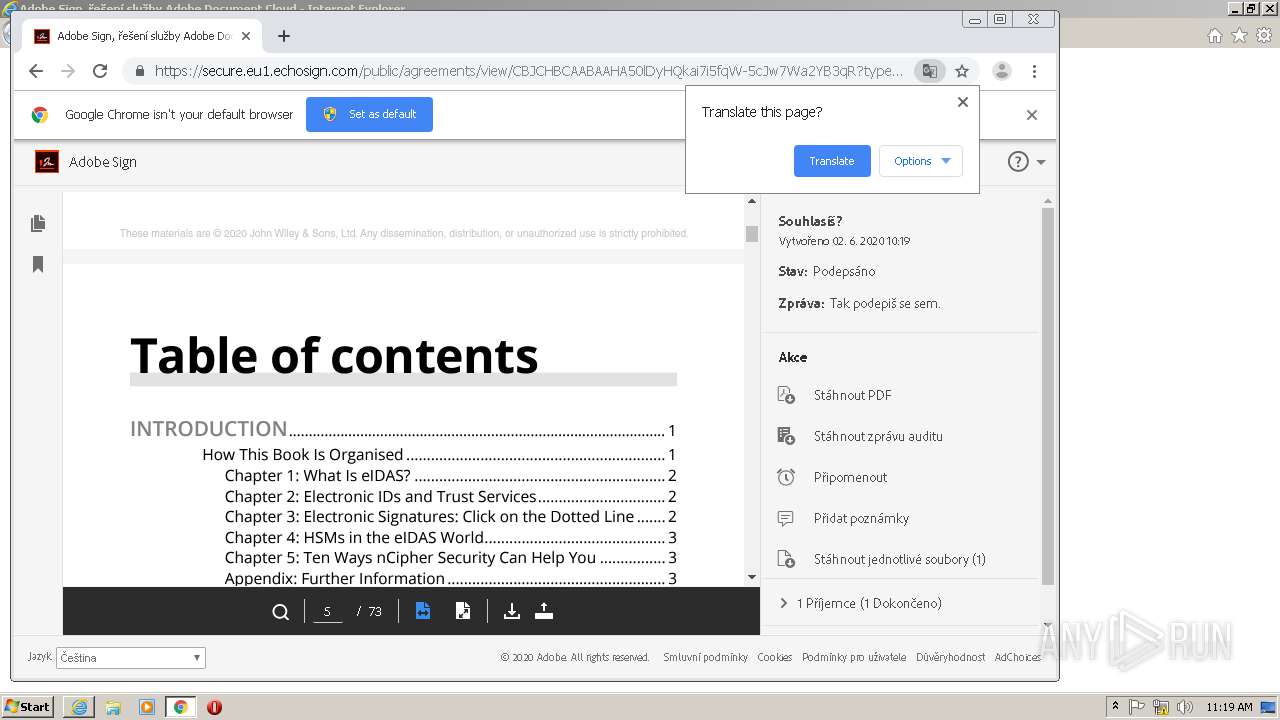Click the Adobe Sign logo
The height and width of the screenshot is (720, 1280).
(x=47, y=162)
